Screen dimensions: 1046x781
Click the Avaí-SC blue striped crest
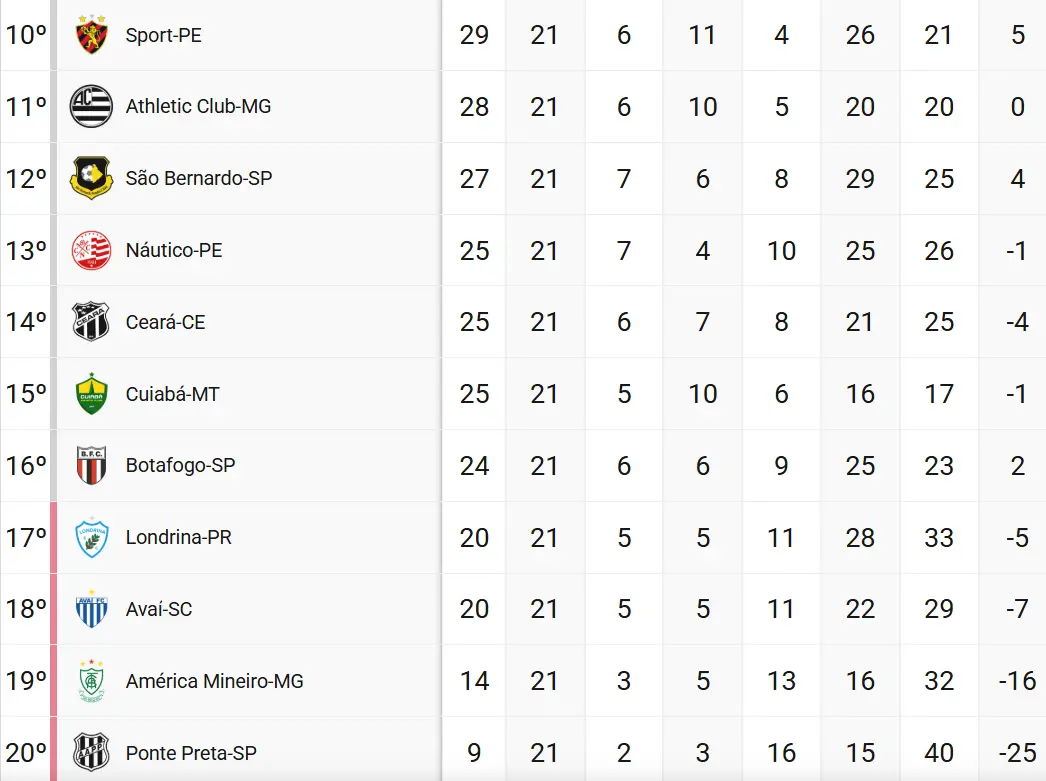point(91,609)
